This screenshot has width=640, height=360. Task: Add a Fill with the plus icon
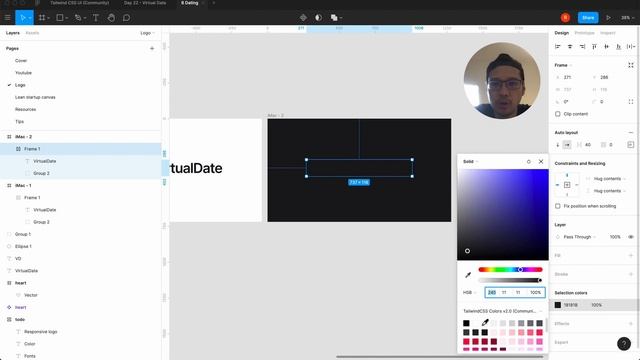[x=631, y=256]
